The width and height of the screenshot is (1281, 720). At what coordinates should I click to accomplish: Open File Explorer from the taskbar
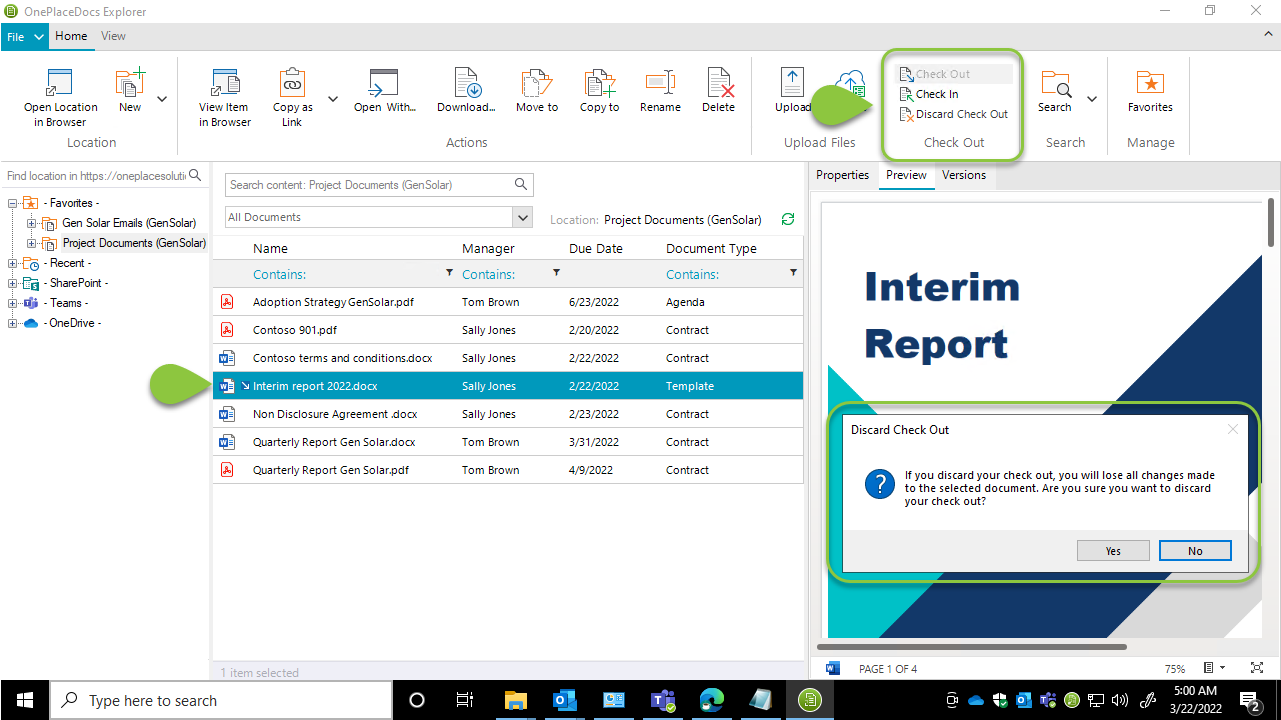(515, 700)
